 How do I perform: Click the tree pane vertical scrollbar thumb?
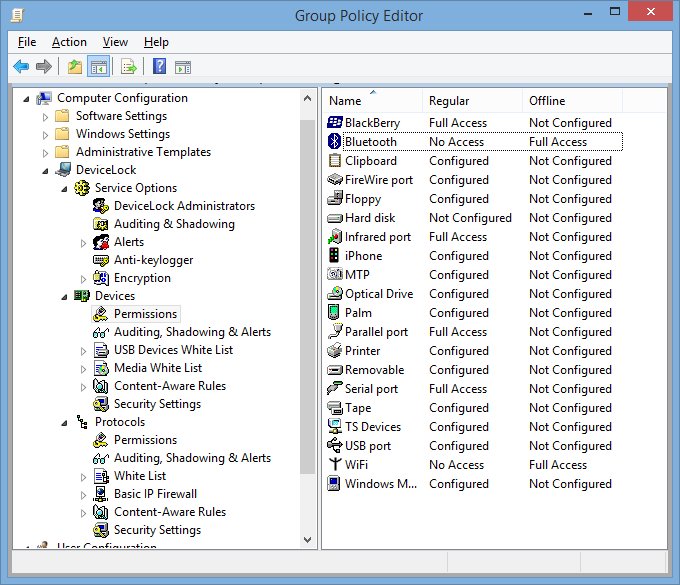coord(307,297)
